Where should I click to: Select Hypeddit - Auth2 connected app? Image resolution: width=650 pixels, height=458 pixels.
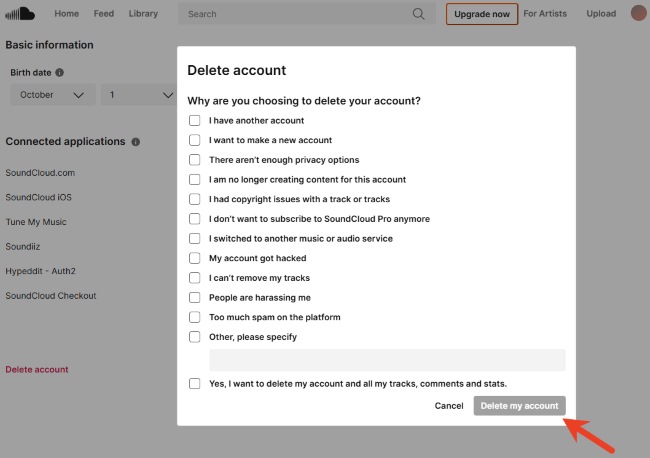pyautogui.click(x=40, y=271)
